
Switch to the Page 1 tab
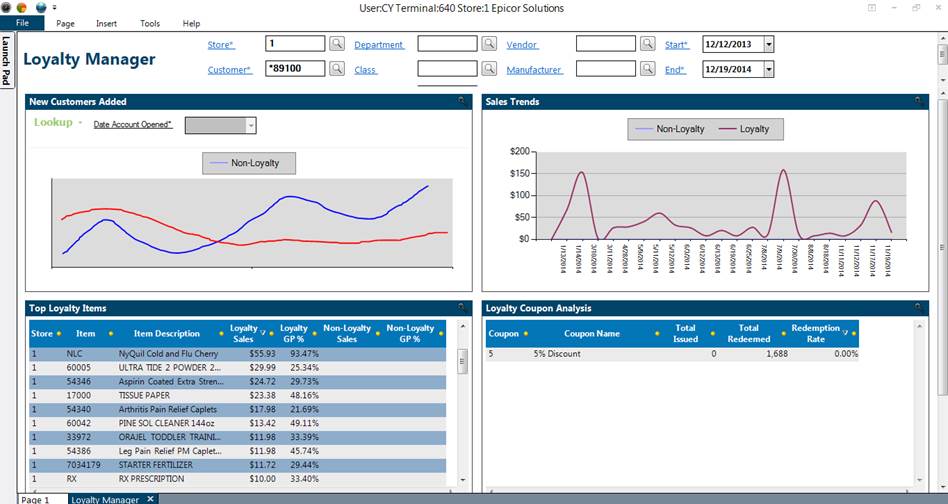[x=35, y=498]
